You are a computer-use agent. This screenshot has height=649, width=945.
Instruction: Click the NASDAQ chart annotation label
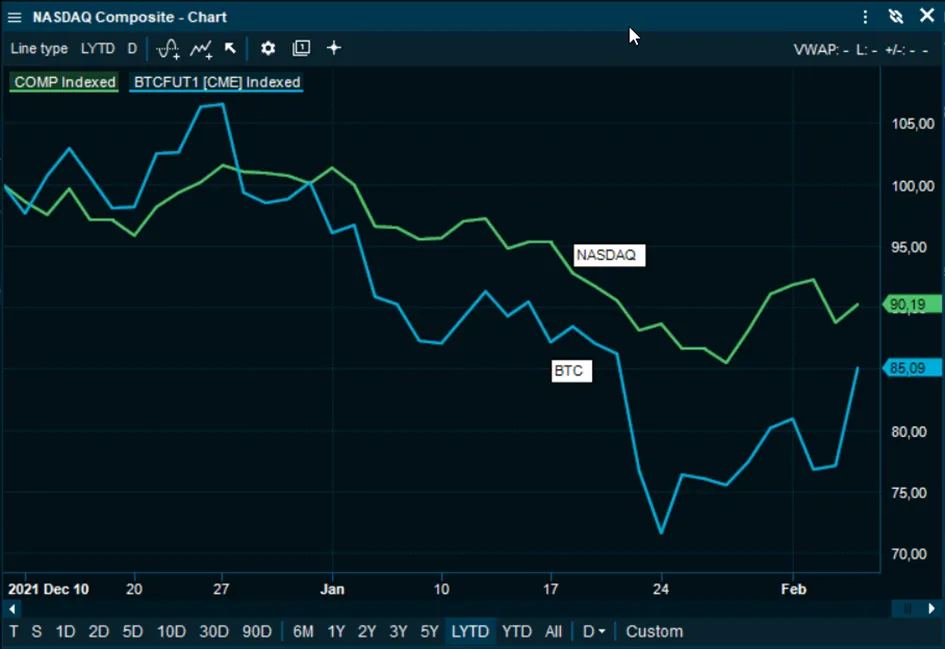point(609,255)
